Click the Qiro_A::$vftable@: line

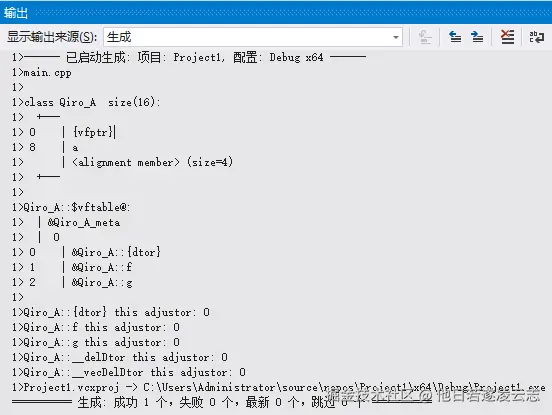tap(71, 207)
